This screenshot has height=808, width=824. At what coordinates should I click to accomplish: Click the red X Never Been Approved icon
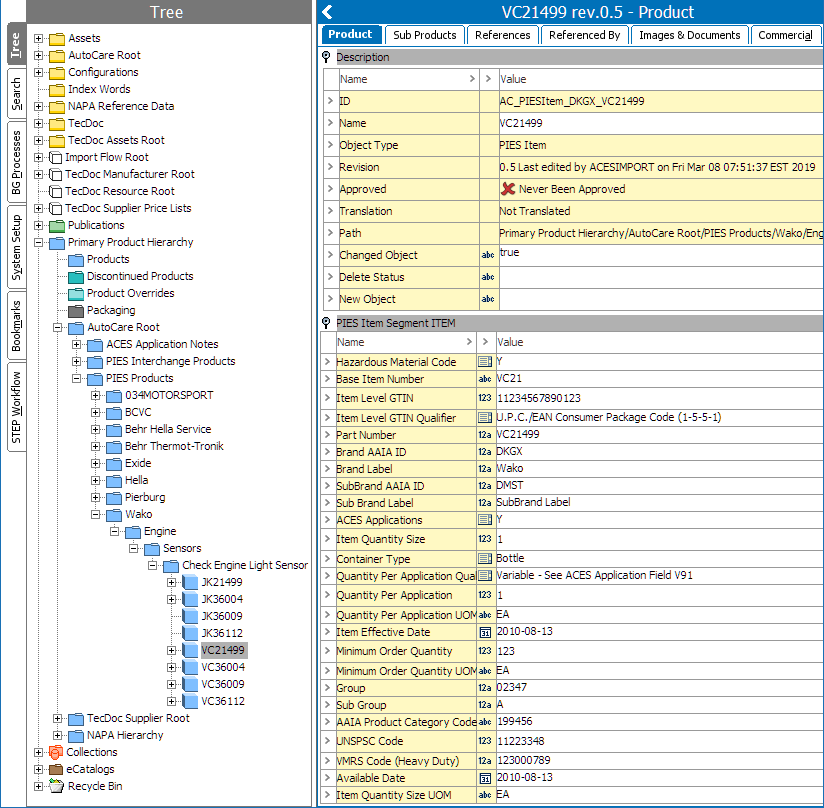pos(509,189)
